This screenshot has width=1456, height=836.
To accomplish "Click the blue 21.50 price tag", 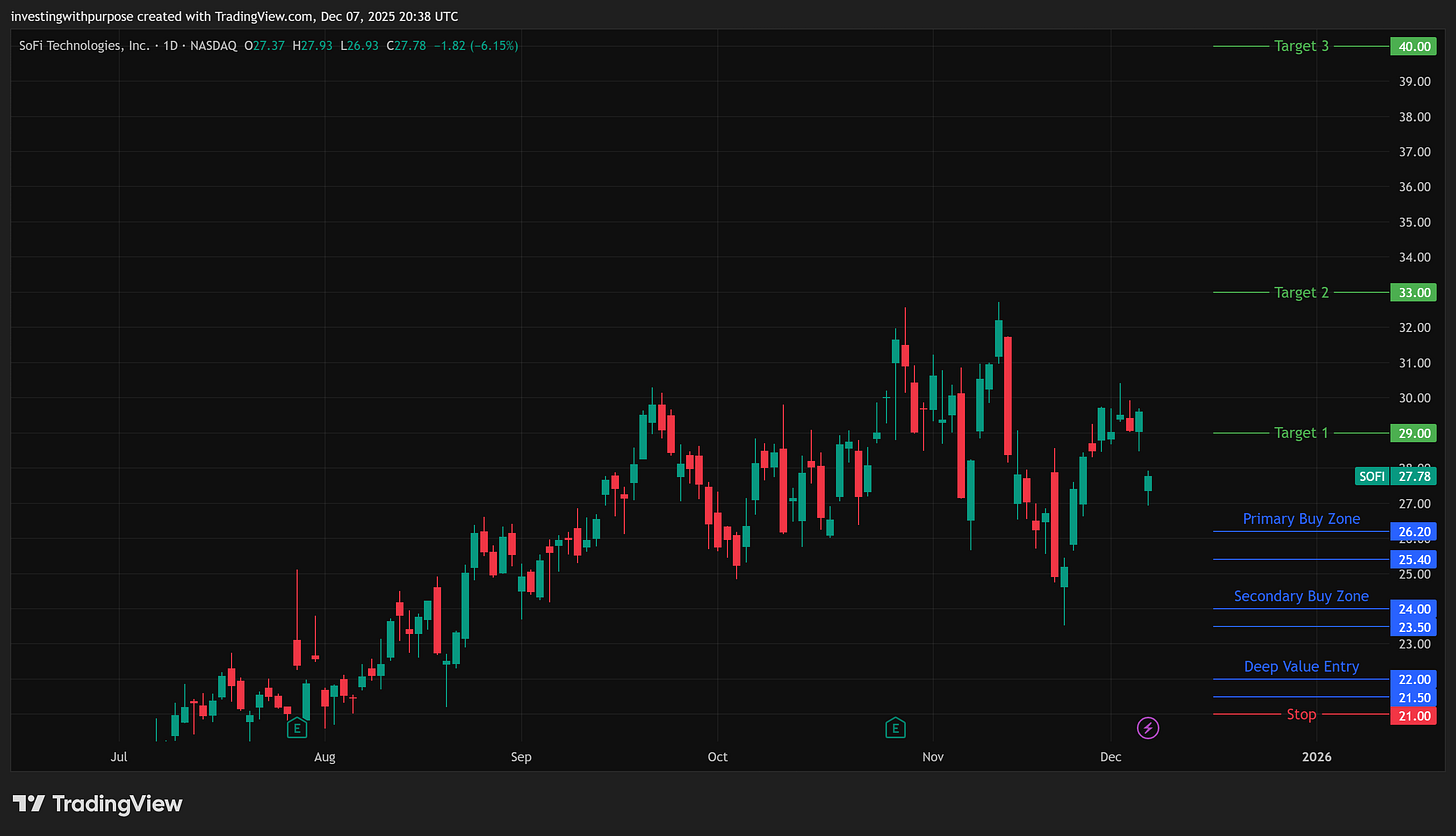I will point(1414,697).
